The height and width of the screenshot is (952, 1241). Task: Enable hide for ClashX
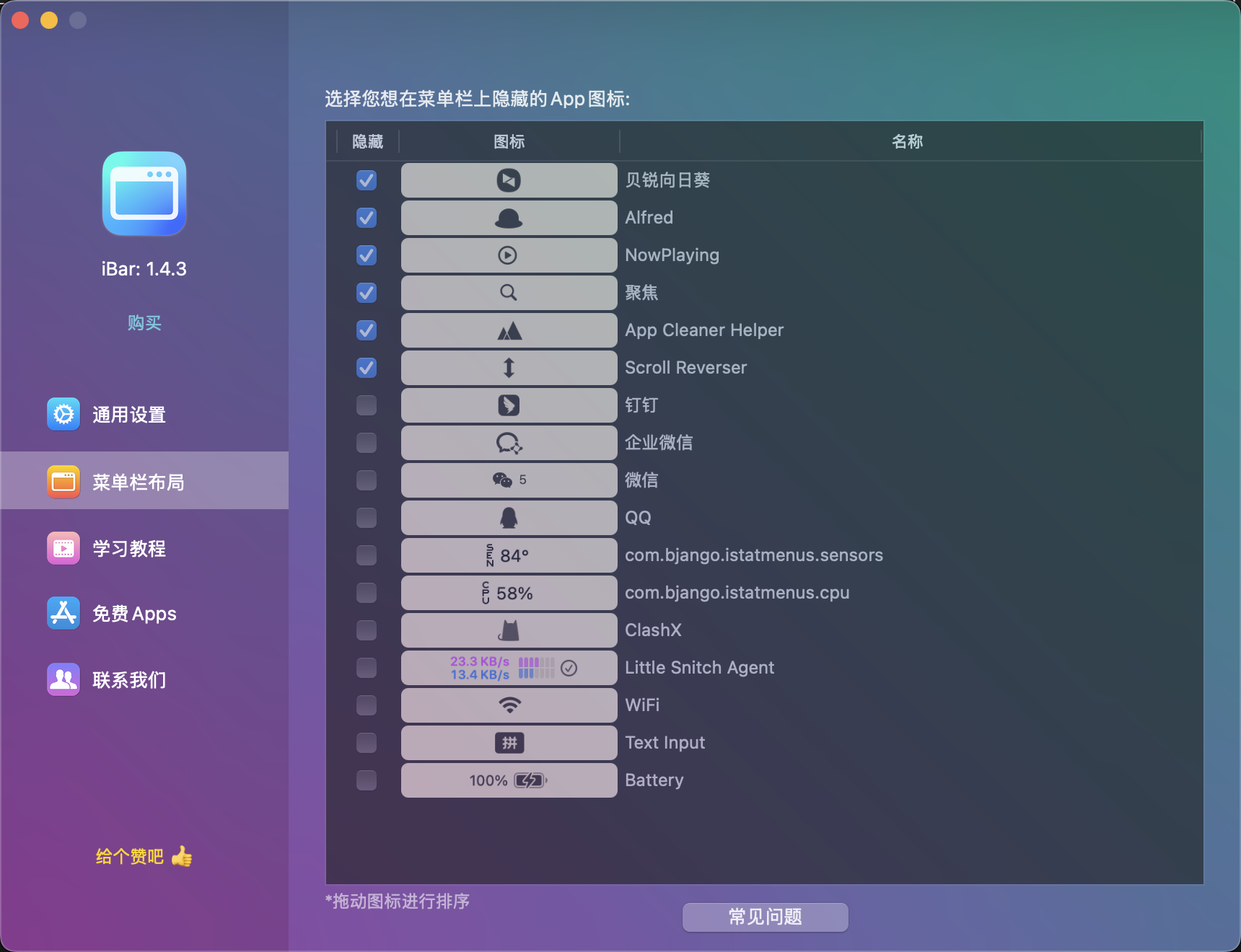[367, 630]
